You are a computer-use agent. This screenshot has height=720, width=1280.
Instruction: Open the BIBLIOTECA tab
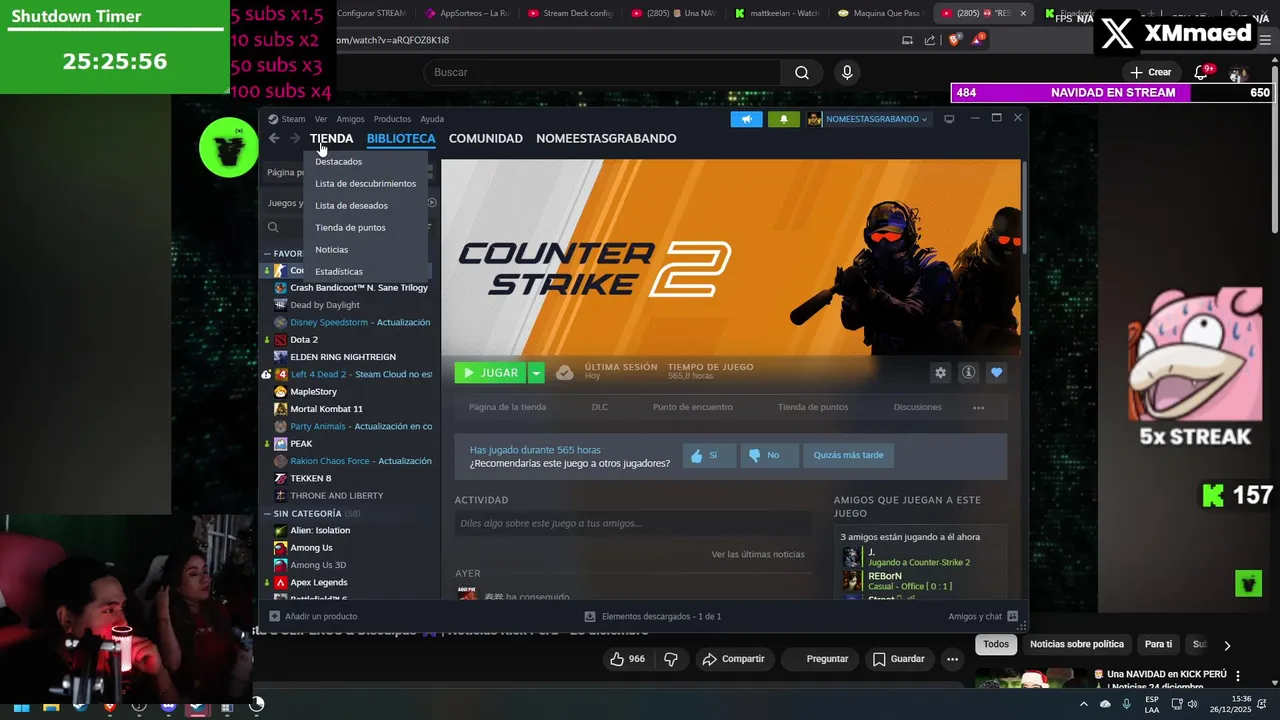click(401, 138)
